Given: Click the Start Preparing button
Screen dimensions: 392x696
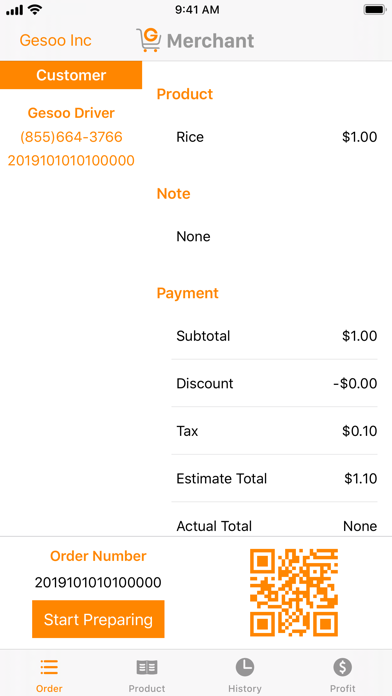Looking at the screenshot, I should (98, 619).
